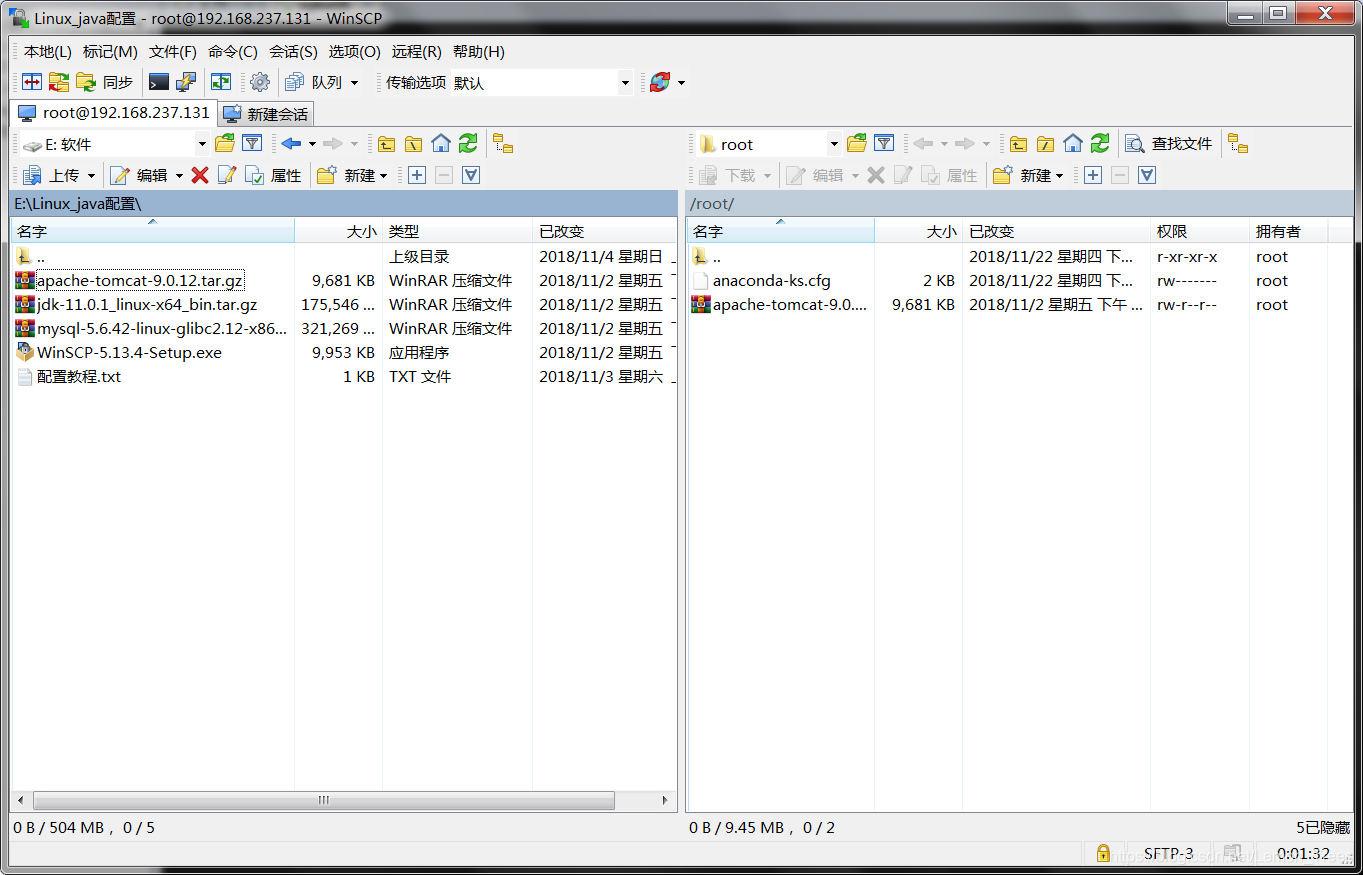Sort remote files by 权限 column header
The height and width of the screenshot is (875, 1363).
point(1199,231)
